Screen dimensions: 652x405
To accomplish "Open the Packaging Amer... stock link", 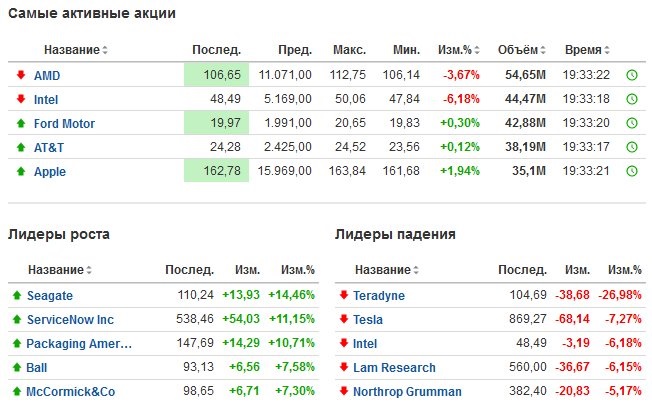I will [79, 344].
